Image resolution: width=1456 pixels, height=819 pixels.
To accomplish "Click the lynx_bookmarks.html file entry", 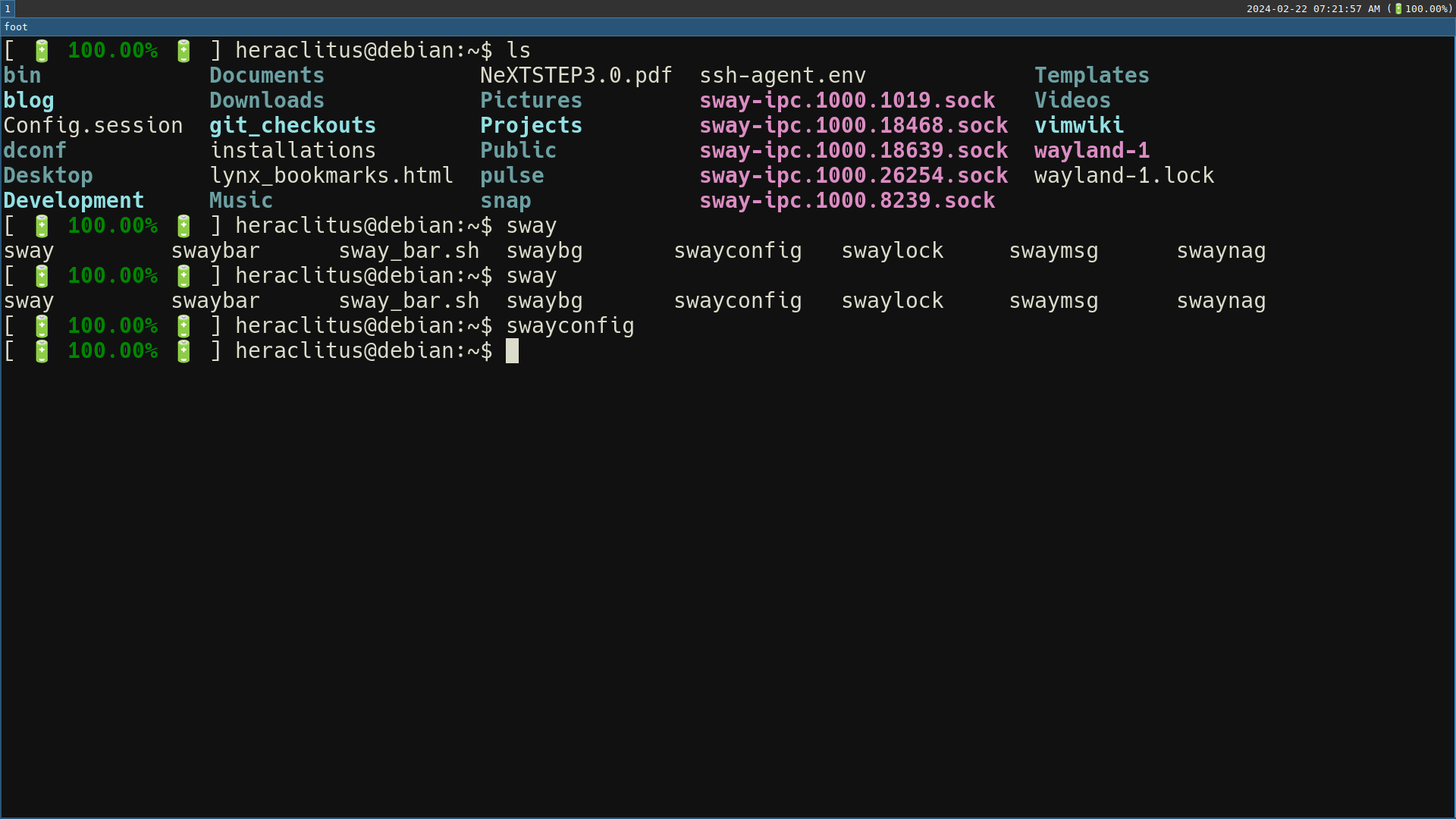I will pyautogui.click(x=332, y=175).
